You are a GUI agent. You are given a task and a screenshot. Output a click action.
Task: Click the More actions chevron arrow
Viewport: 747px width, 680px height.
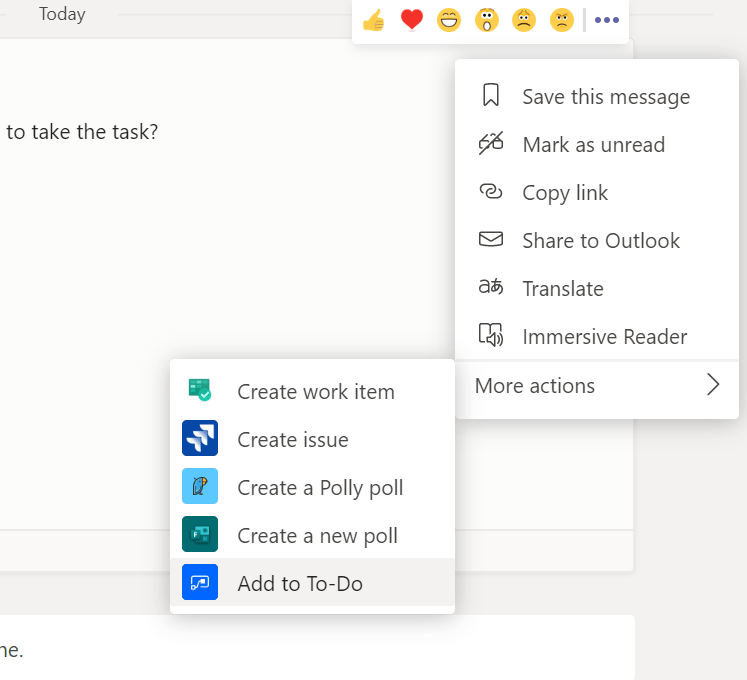coord(713,385)
